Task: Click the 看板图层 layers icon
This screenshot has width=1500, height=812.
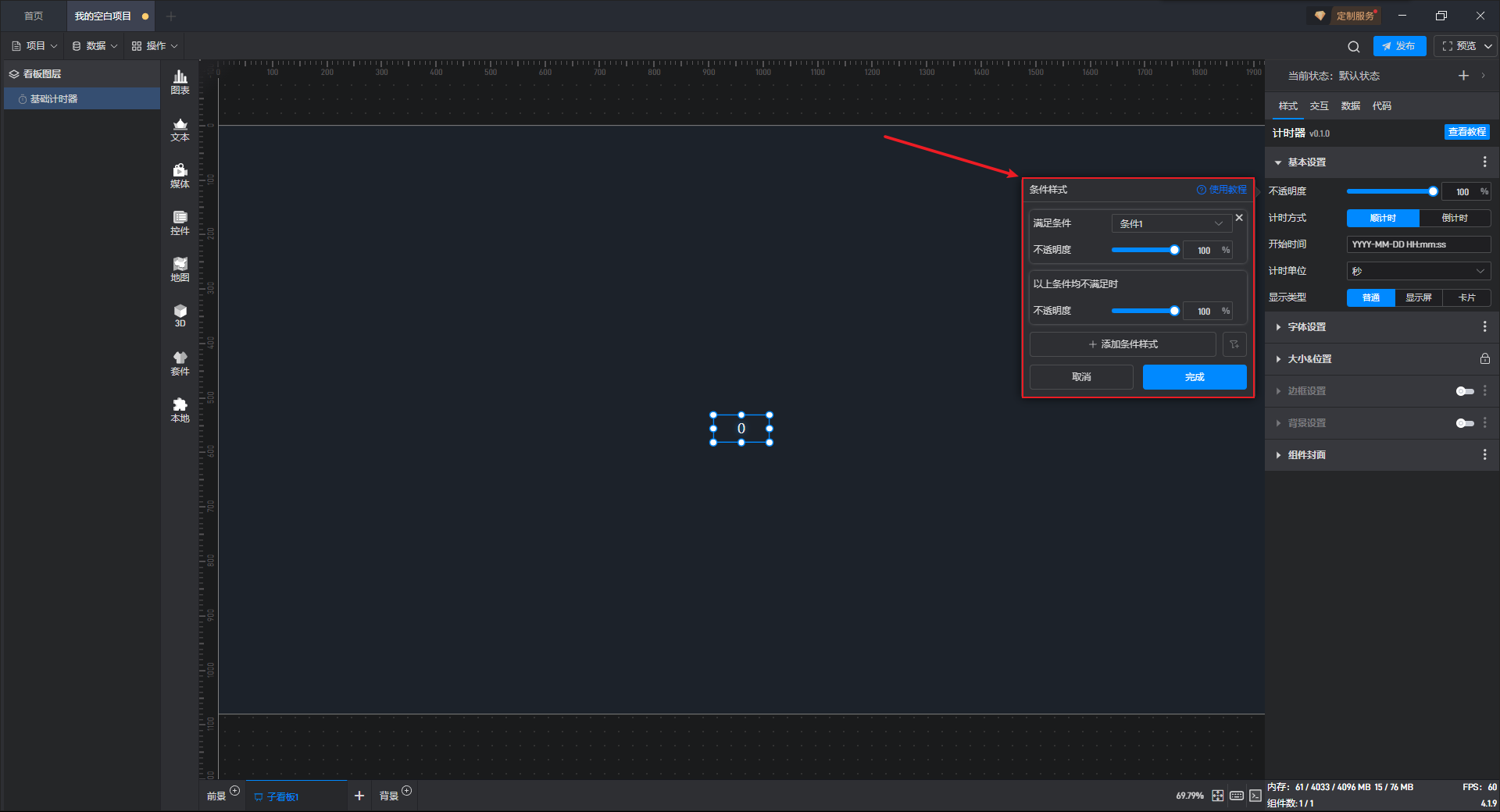Action: (14, 74)
